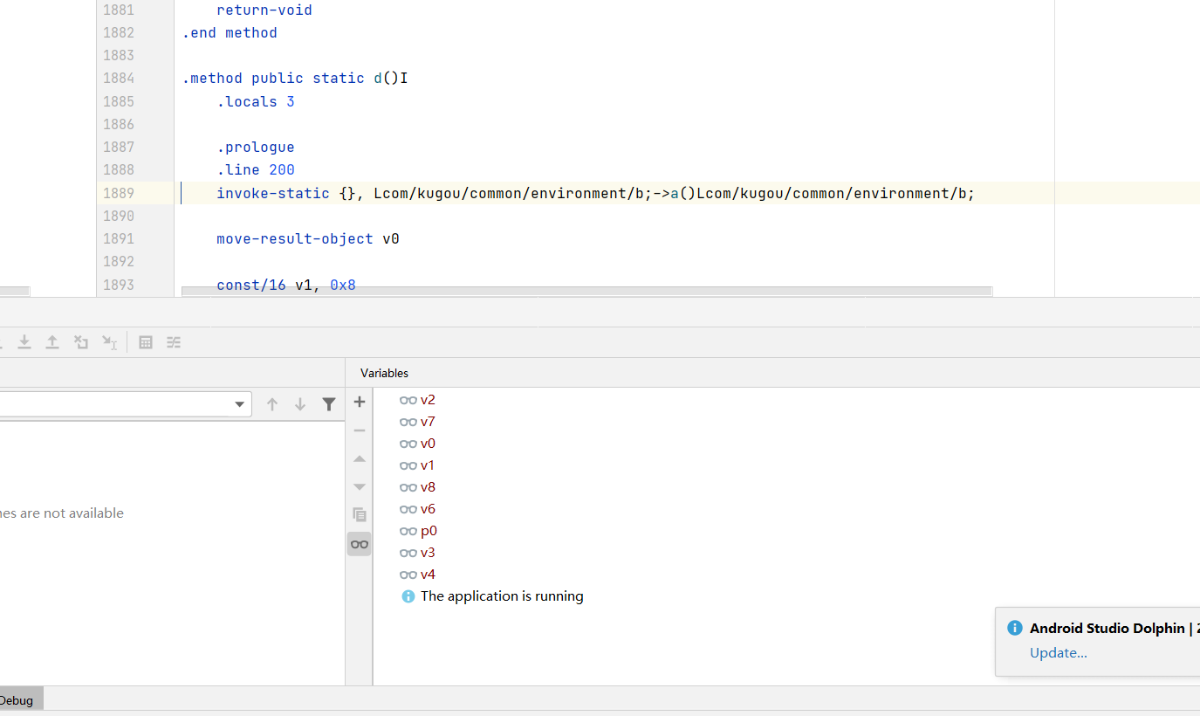Viewport: 1200px width, 716px height.
Task: Select the previous frame up arrow
Action: (x=272, y=404)
